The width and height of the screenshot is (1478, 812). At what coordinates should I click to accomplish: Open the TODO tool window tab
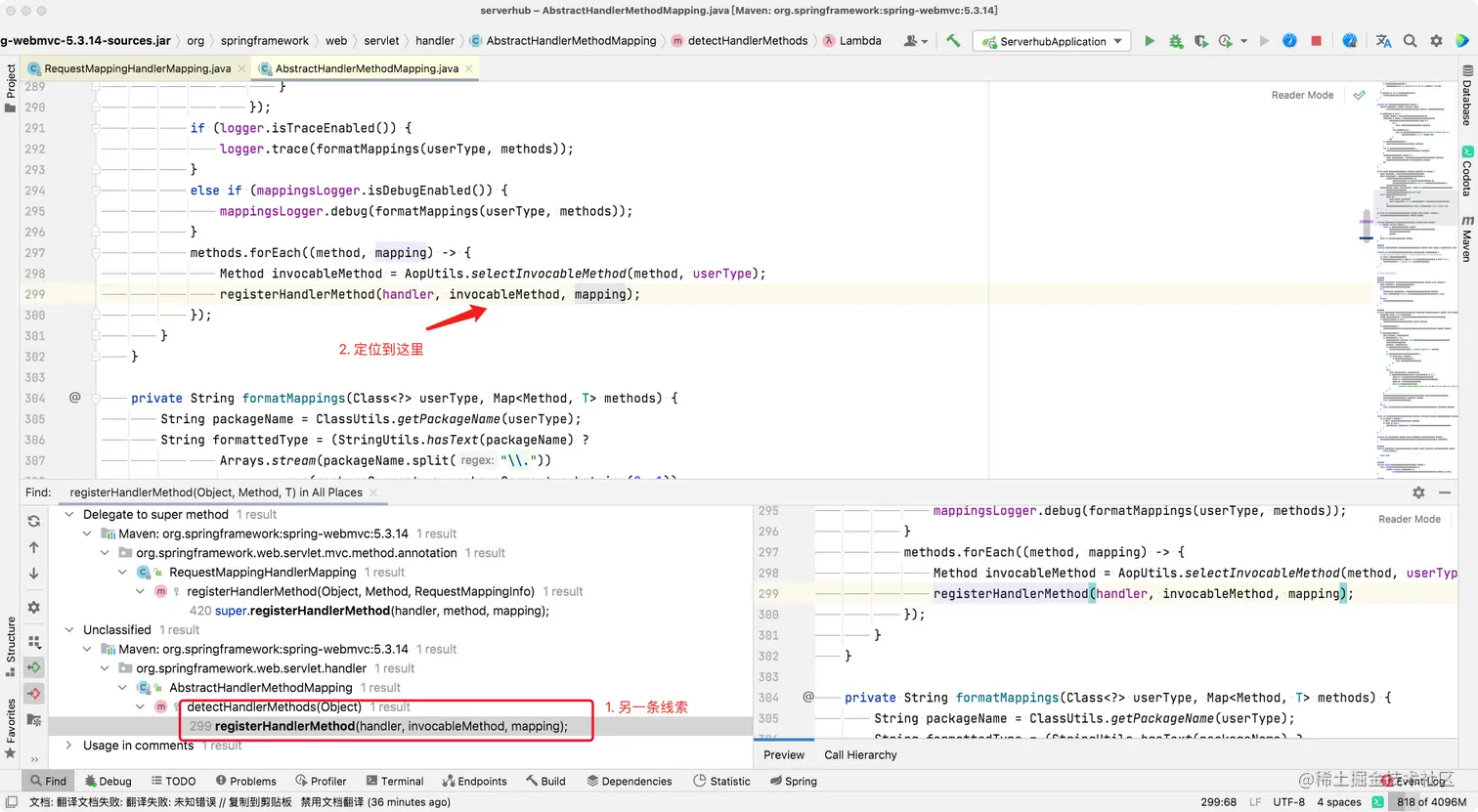pyautogui.click(x=173, y=781)
